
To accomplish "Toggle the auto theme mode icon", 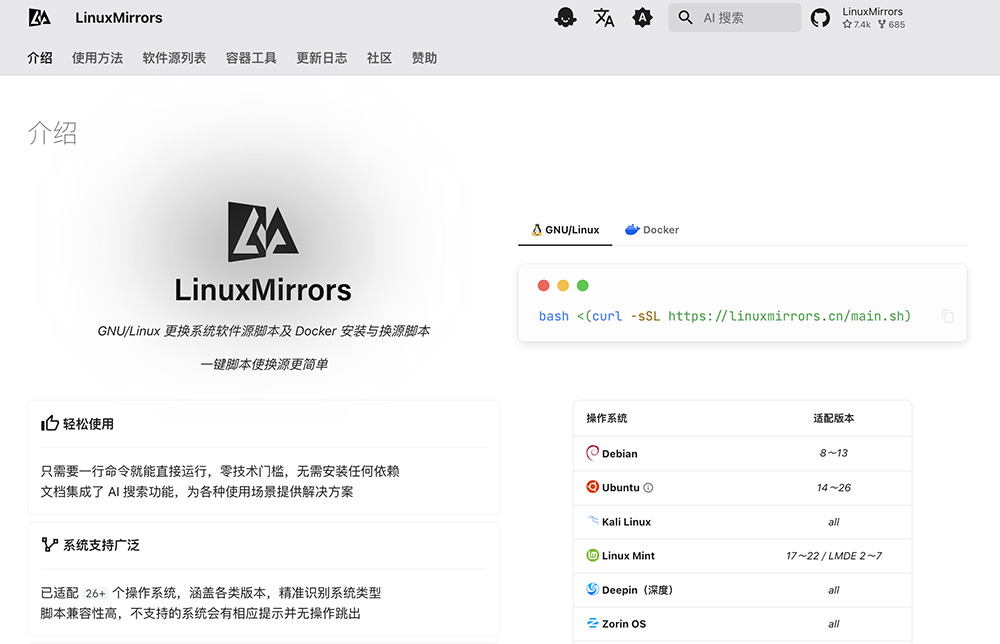I will tap(642, 17).
